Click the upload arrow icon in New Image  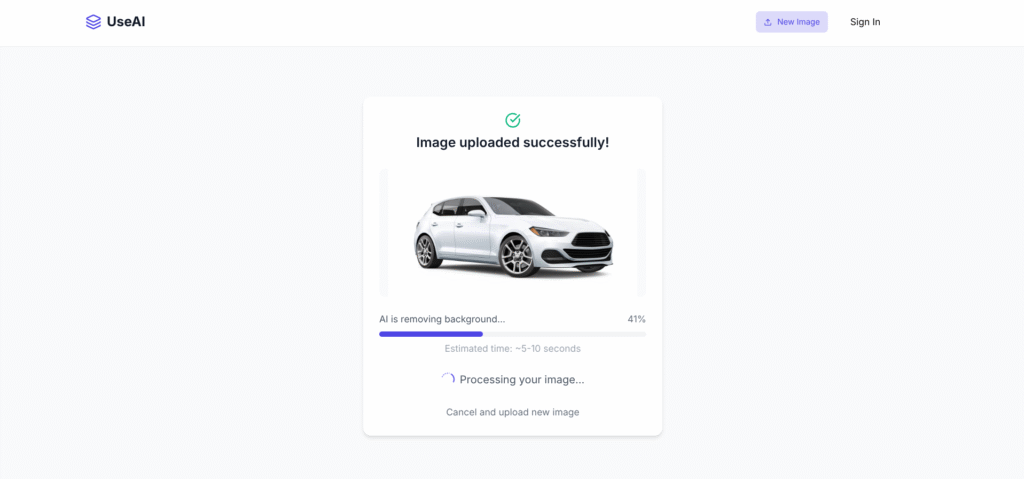pos(768,22)
